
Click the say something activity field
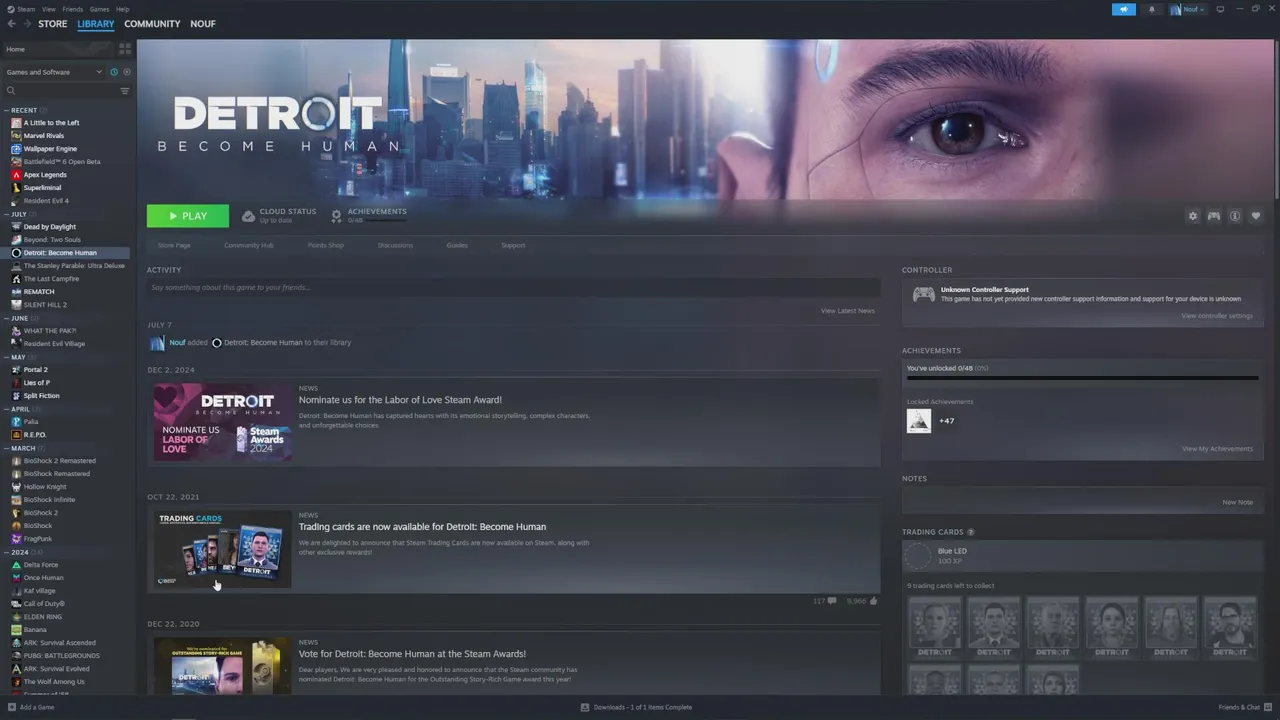click(514, 287)
